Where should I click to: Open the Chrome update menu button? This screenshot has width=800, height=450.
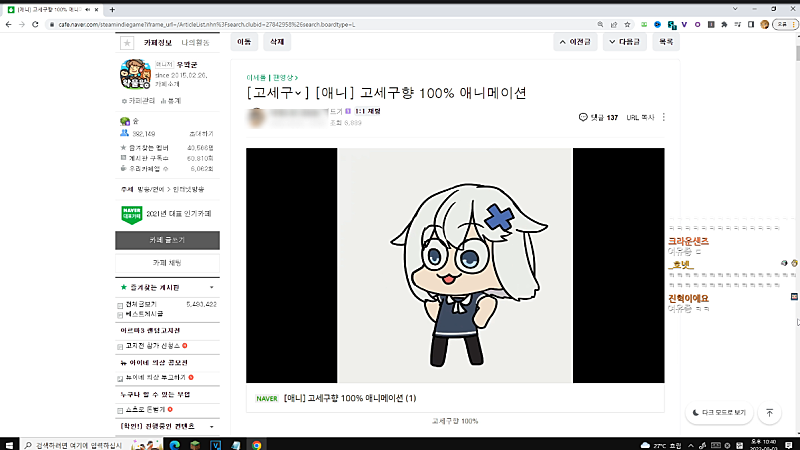pyautogui.click(x=786, y=24)
